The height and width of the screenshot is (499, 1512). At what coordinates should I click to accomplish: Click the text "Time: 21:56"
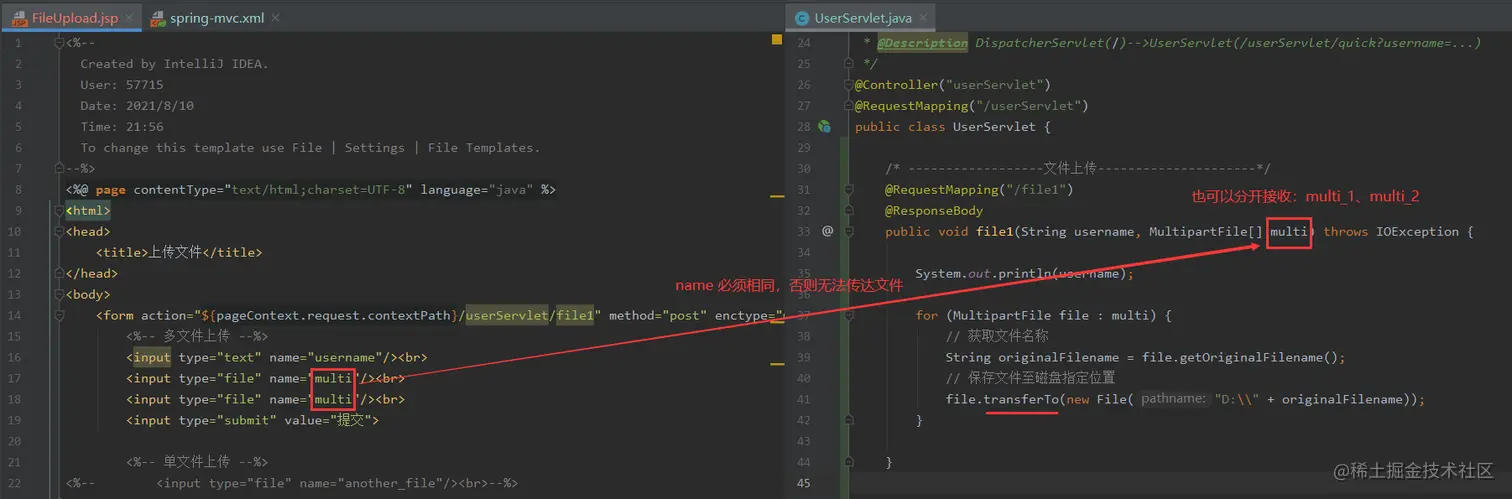click(122, 127)
